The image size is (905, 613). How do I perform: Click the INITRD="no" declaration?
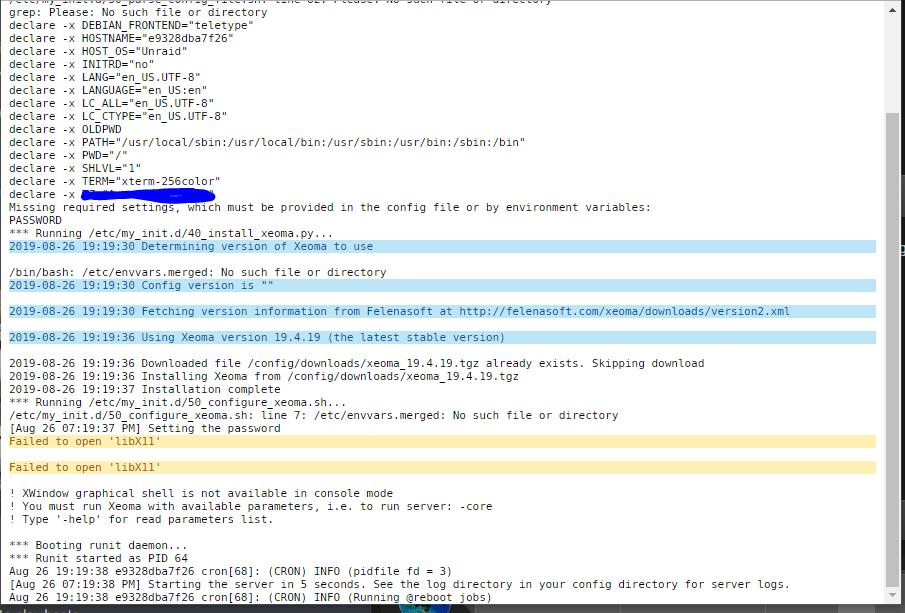[81, 64]
